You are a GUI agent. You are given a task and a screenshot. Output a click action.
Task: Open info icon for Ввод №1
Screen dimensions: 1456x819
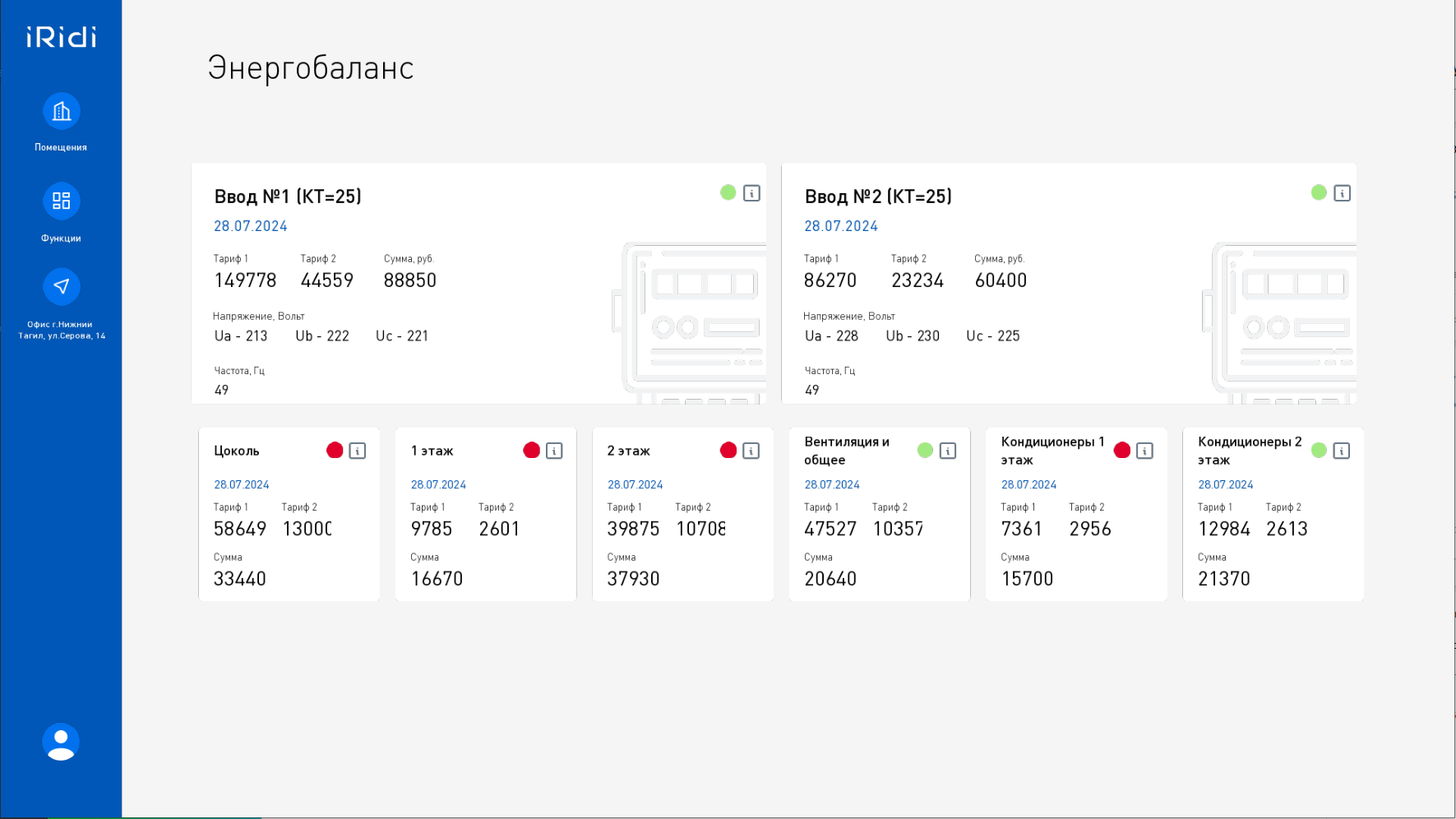[751, 193]
